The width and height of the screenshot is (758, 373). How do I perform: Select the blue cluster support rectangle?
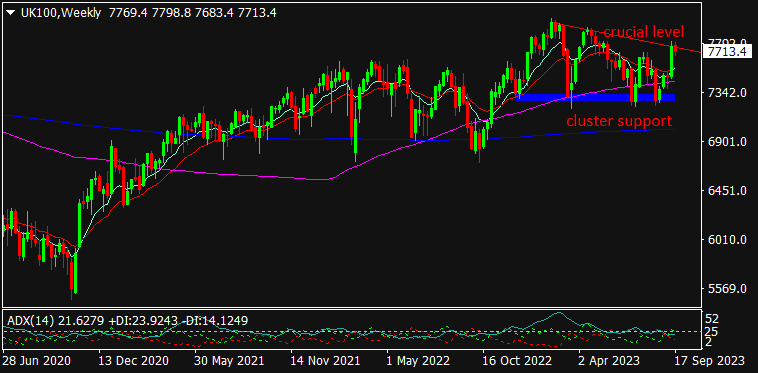coord(595,98)
